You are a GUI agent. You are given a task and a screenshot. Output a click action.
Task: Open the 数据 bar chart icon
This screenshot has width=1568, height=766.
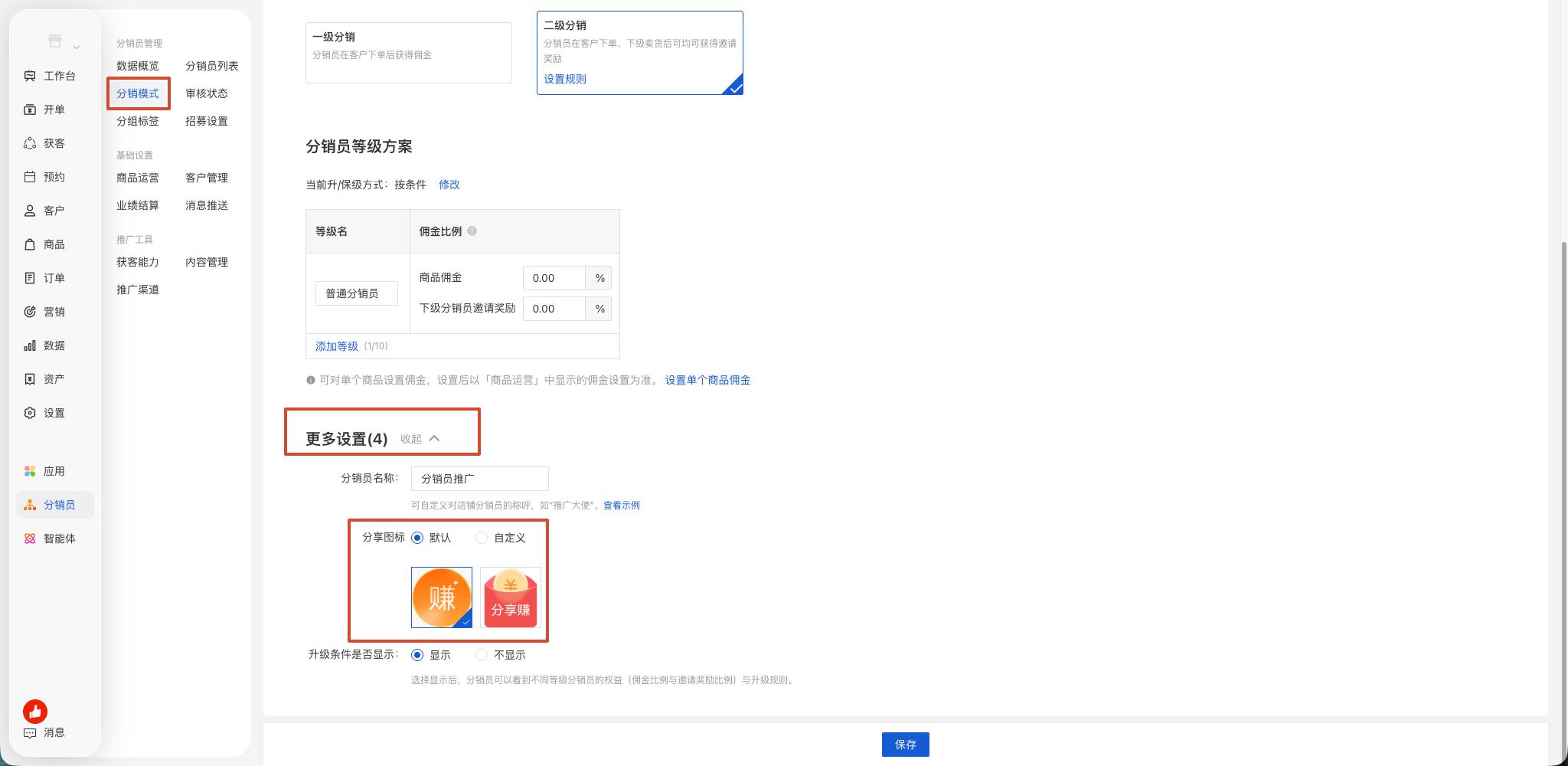pyautogui.click(x=30, y=345)
